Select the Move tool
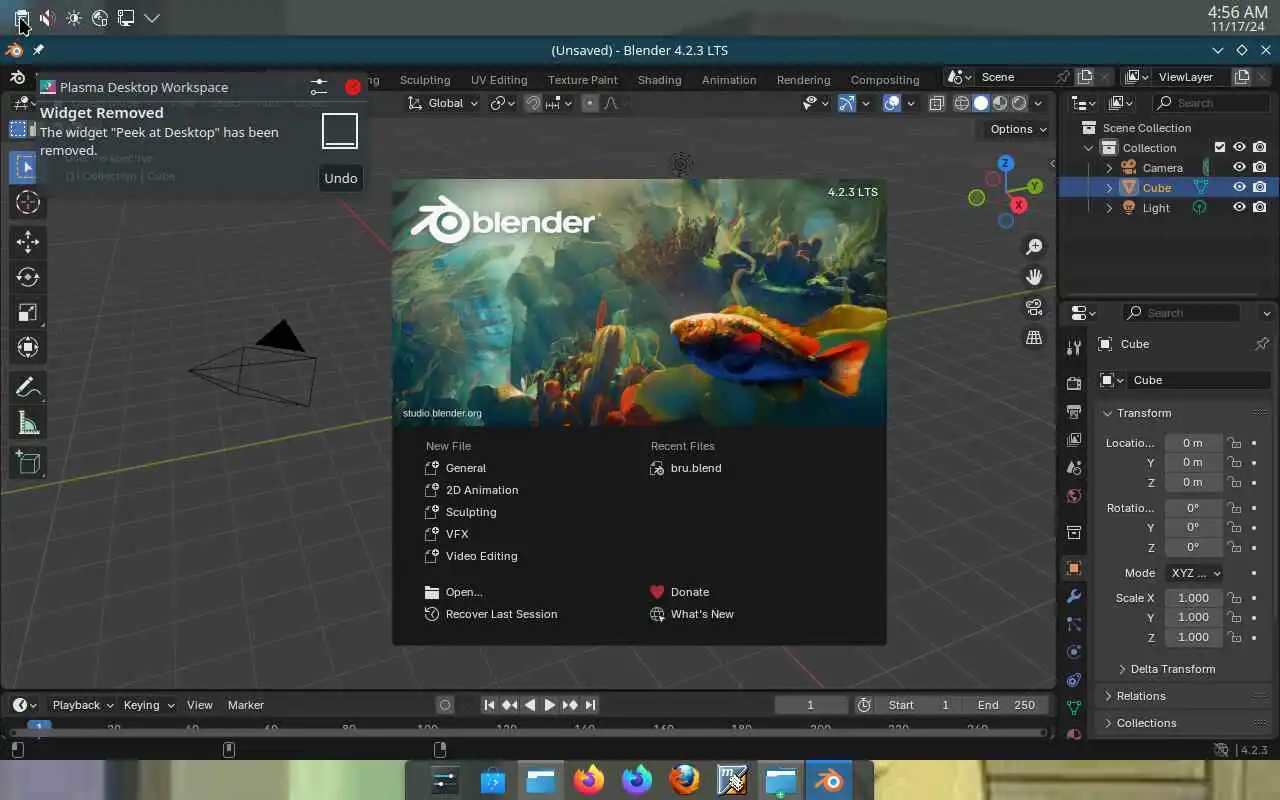 tap(28, 241)
